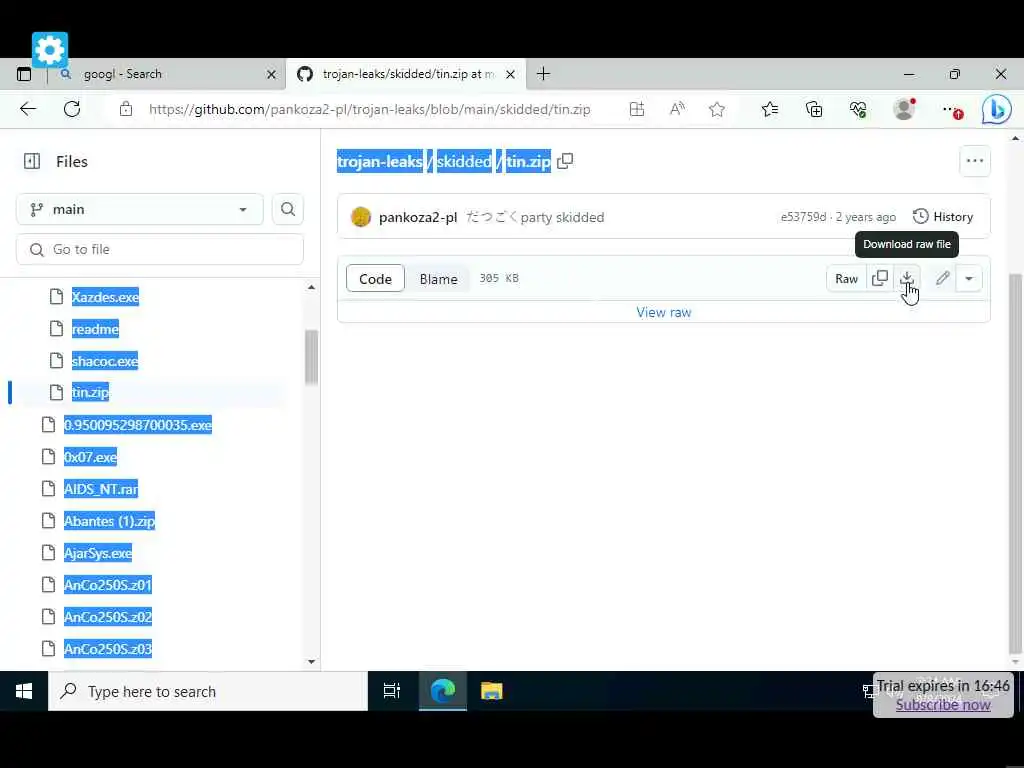The height and width of the screenshot is (768, 1024).
Task: Open the readme file in tree
Action: [x=95, y=329]
